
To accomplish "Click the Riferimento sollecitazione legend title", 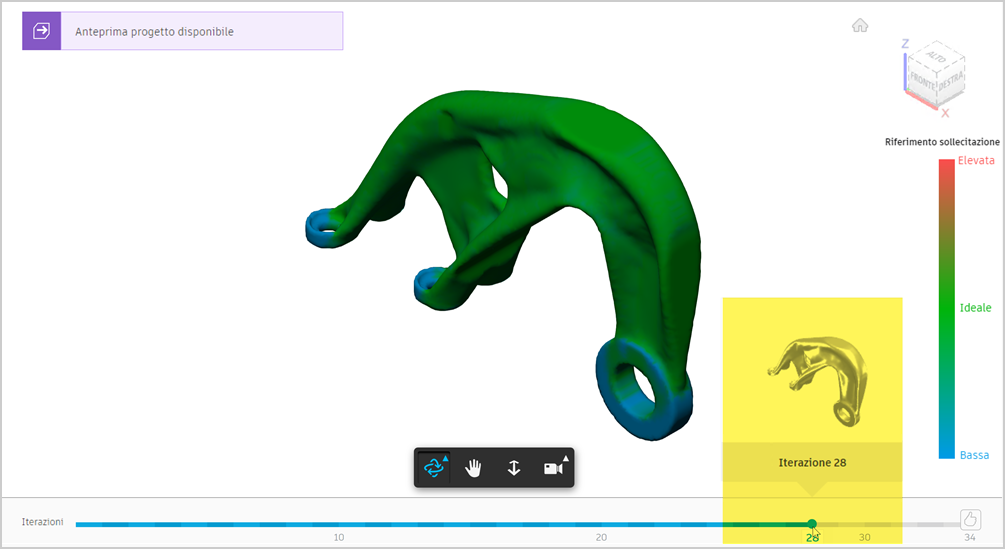I will tap(942, 142).
